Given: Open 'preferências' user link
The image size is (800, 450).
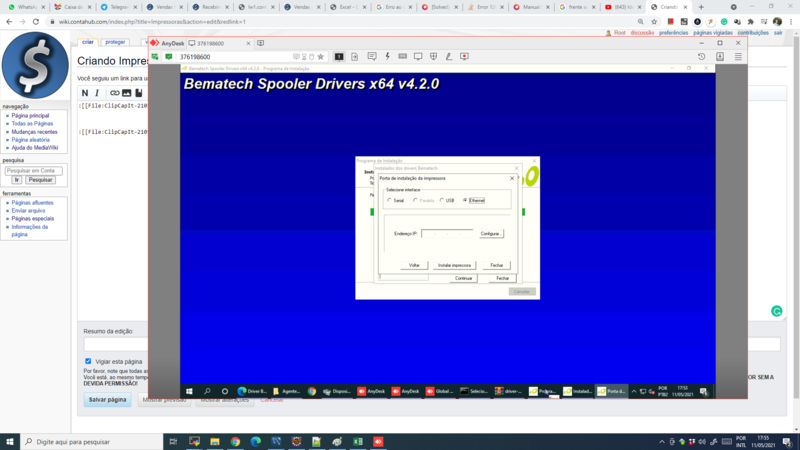Looking at the screenshot, I should point(673,33).
